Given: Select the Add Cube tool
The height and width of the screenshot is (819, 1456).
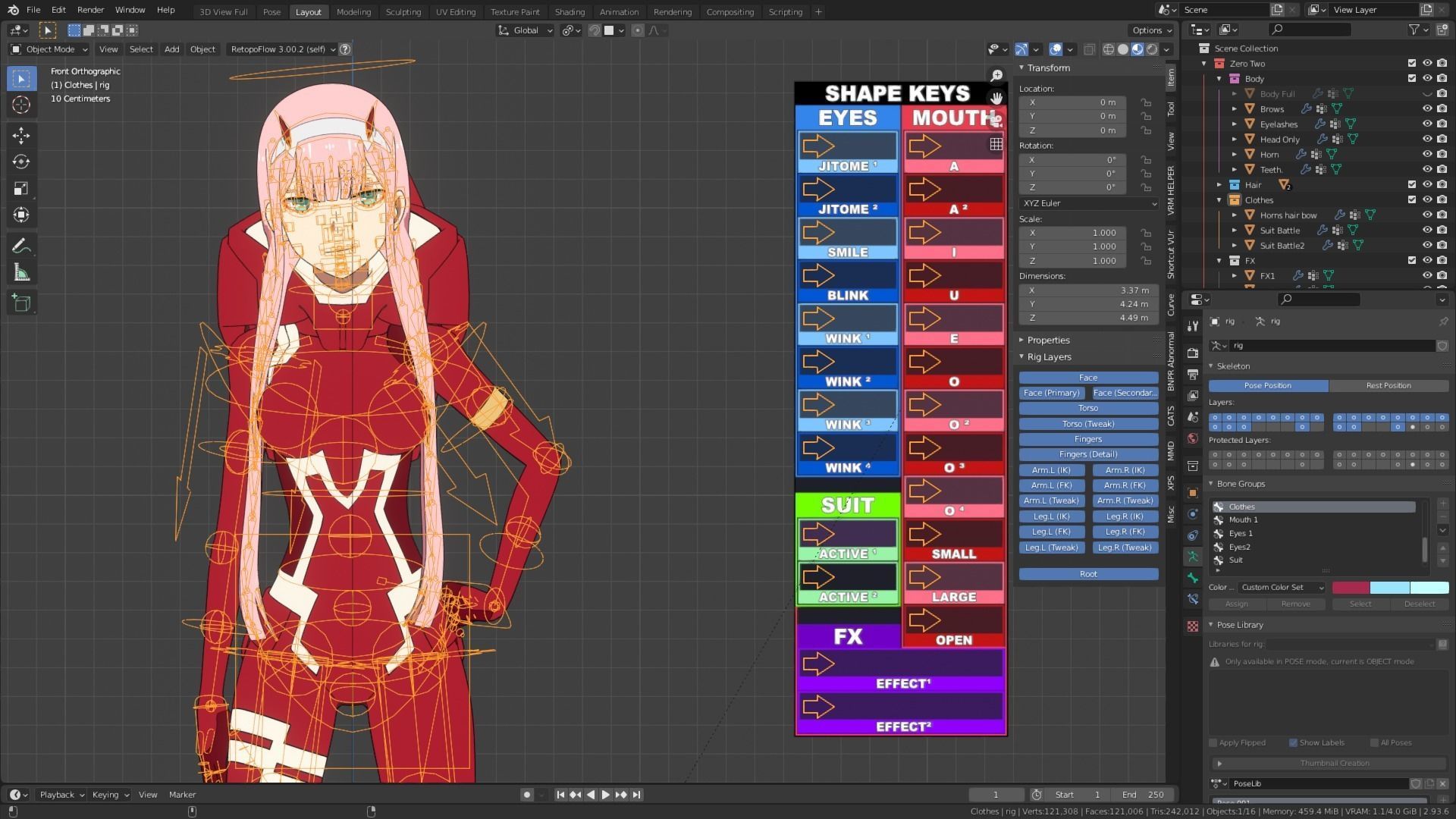Looking at the screenshot, I should [21, 303].
